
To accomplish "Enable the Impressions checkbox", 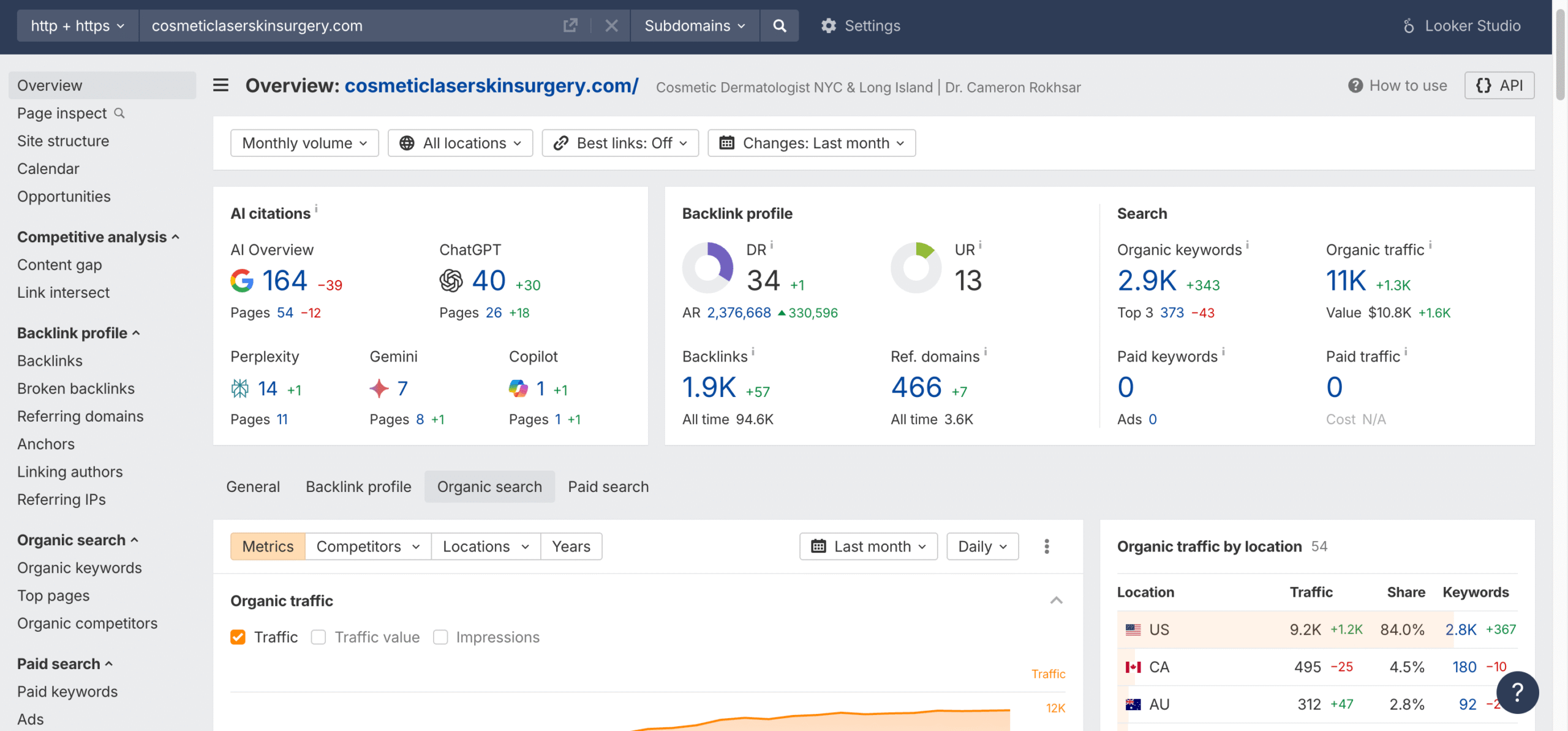I will [440, 637].
